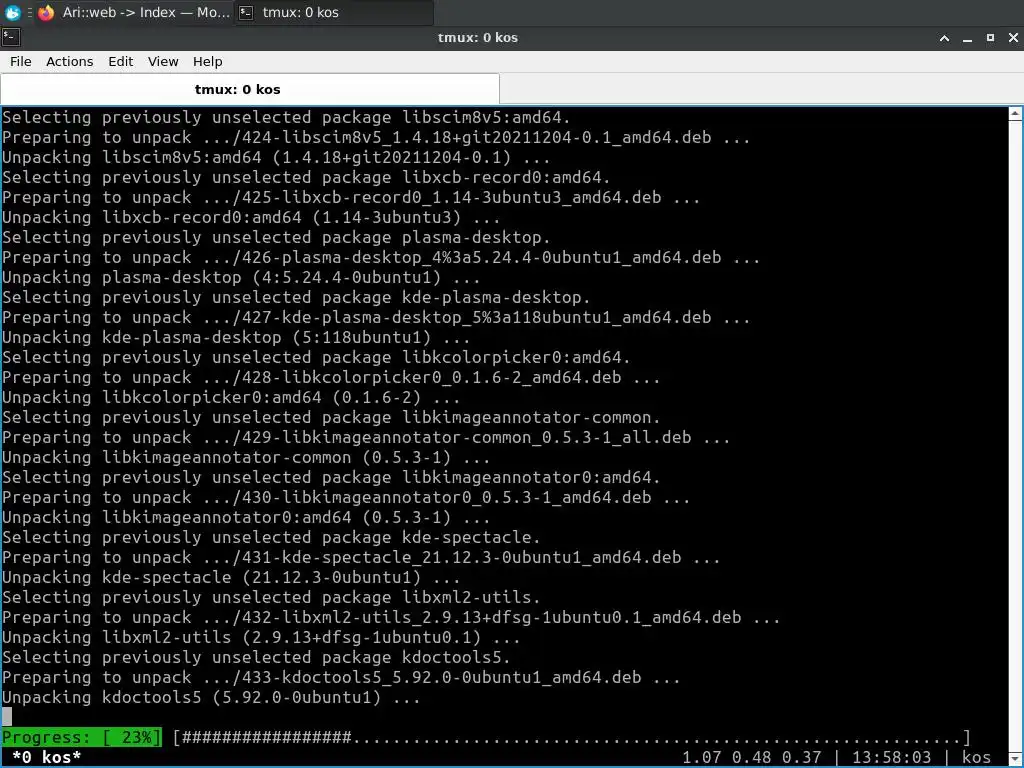1024x768 pixels.
Task: Click the Firefox icon in the taskbar
Action: point(46,12)
